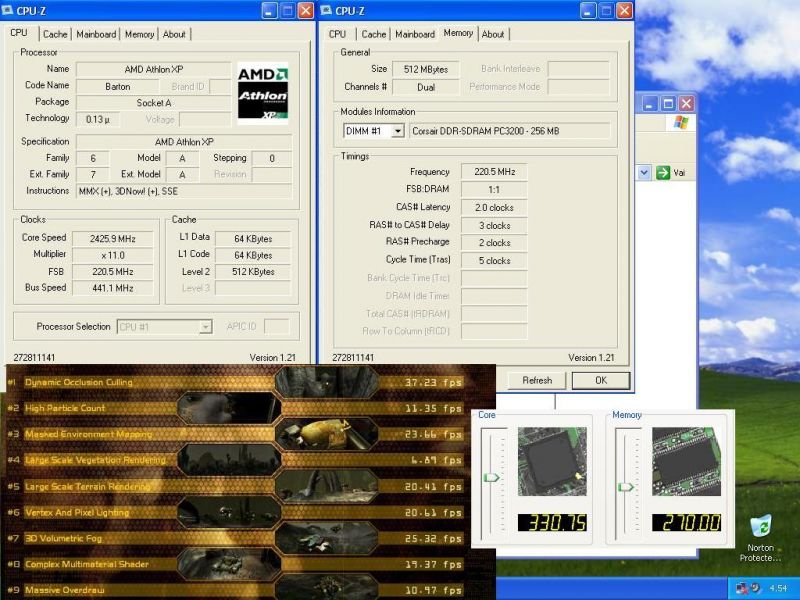Image resolution: width=800 pixels, height=600 pixels.
Task: Click the FSB:DRAM value 1:1
Action: pos(494,190)
